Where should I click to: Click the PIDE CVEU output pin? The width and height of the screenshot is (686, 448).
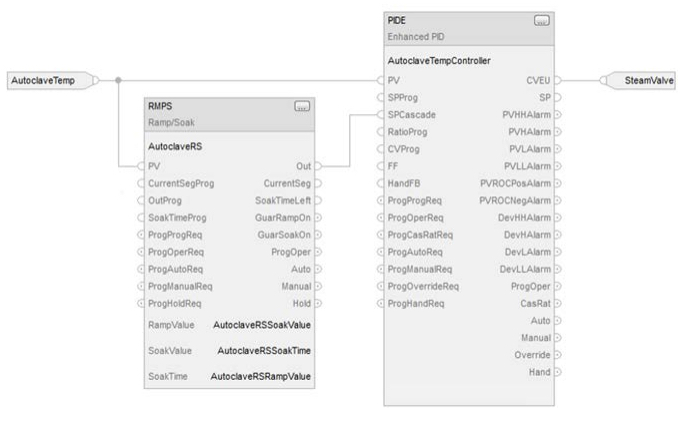click(558, 80)
